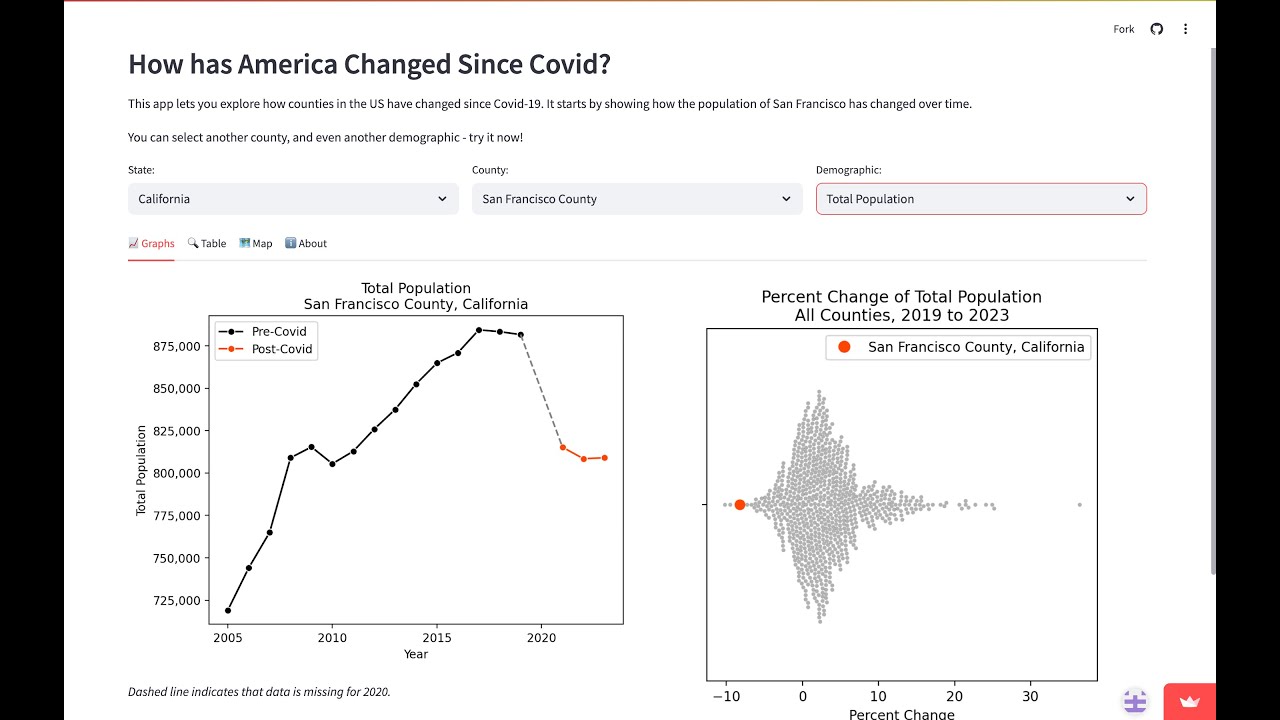The height and width of the screenshot is (720, 1280).
Task: Click the State: field label
Action: pyautogui.click(x=141, y=170)
